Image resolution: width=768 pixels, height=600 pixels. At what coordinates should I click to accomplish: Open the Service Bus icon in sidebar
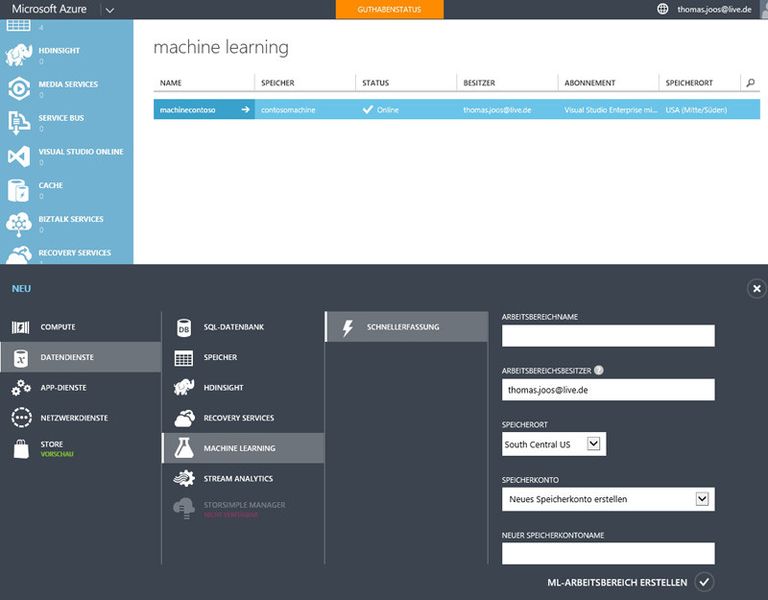(x=19, y=122)
